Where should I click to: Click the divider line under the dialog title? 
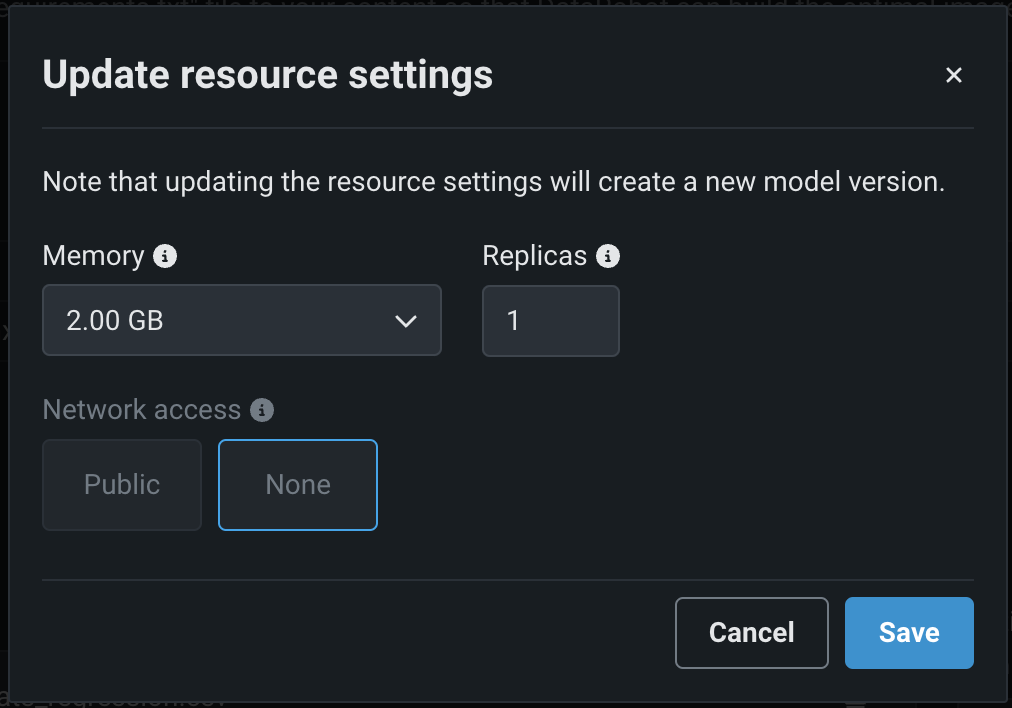[x=507, y=128]
